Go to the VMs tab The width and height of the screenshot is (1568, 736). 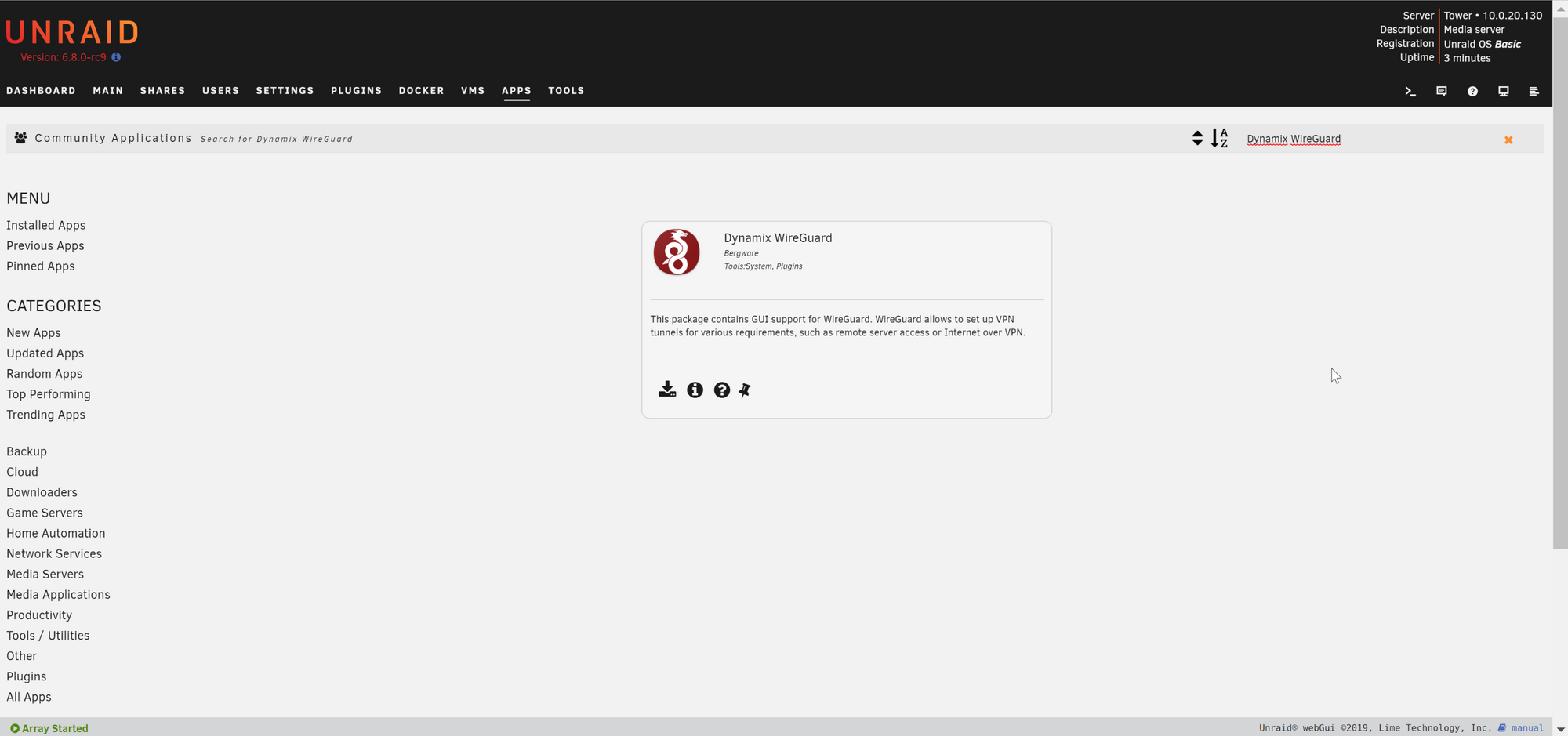click(473, 91)
